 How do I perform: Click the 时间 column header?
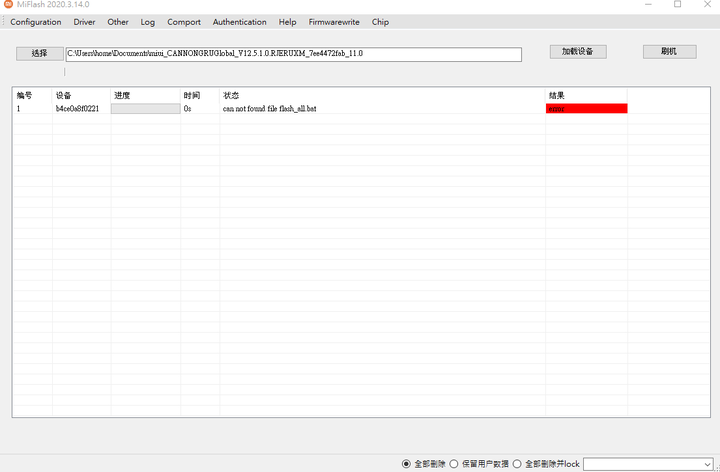coord(200,96)
